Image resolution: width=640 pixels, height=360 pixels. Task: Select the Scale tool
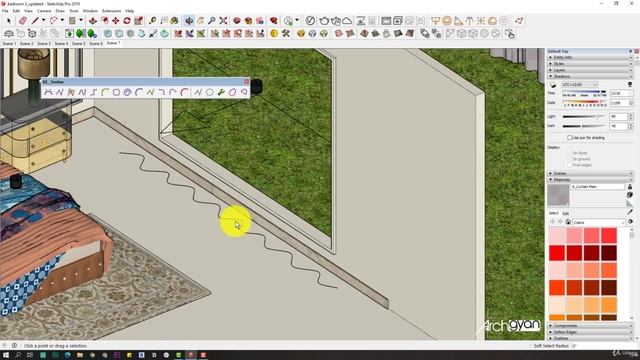click(x=138, y=20)
